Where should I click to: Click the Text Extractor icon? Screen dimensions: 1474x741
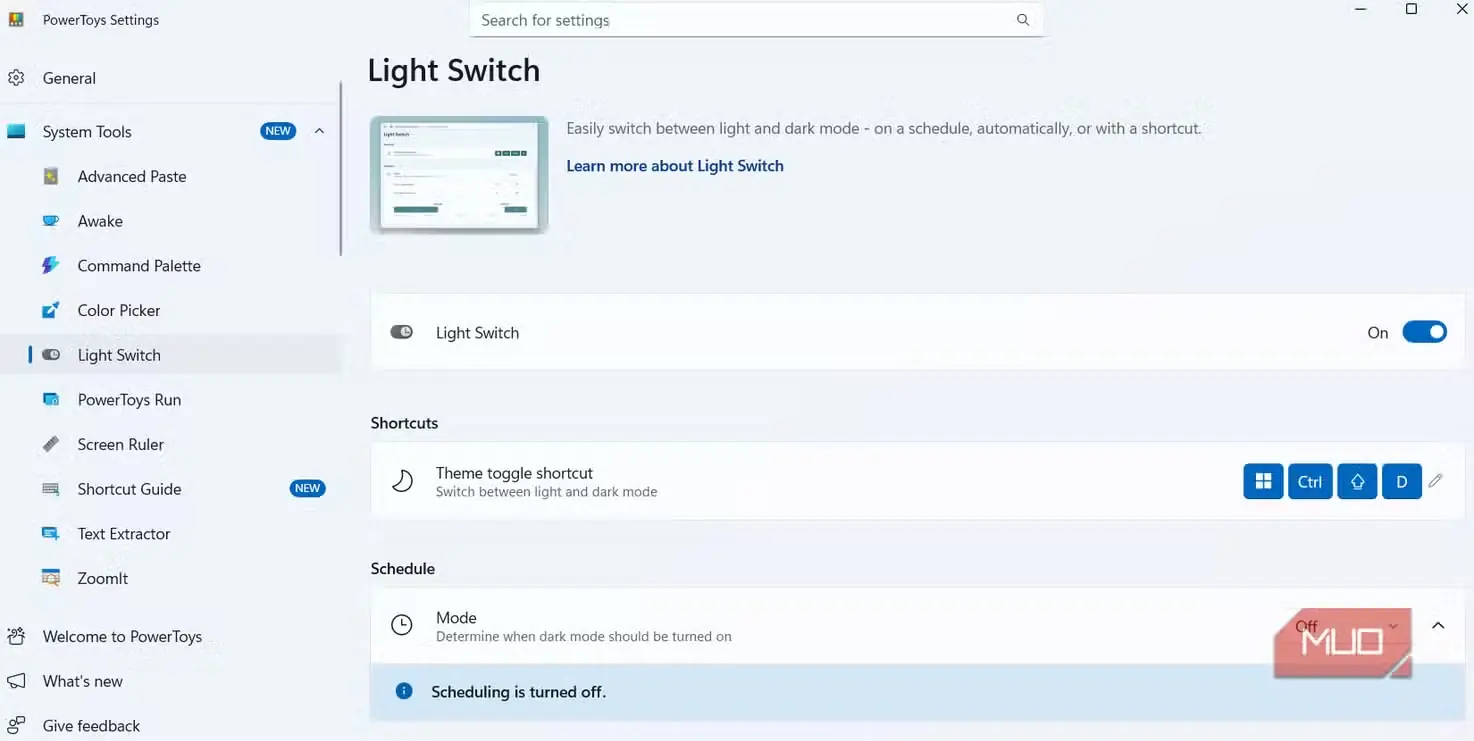[51, 533]
